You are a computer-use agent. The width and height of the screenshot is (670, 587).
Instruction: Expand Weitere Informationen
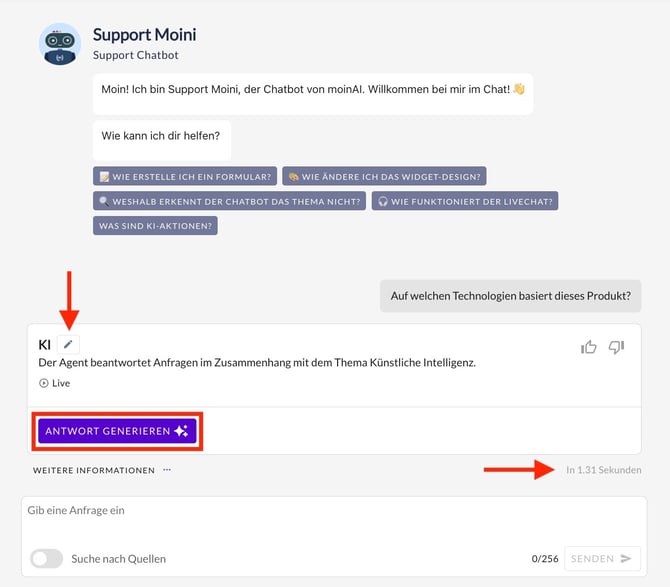(x=94, y=470)
